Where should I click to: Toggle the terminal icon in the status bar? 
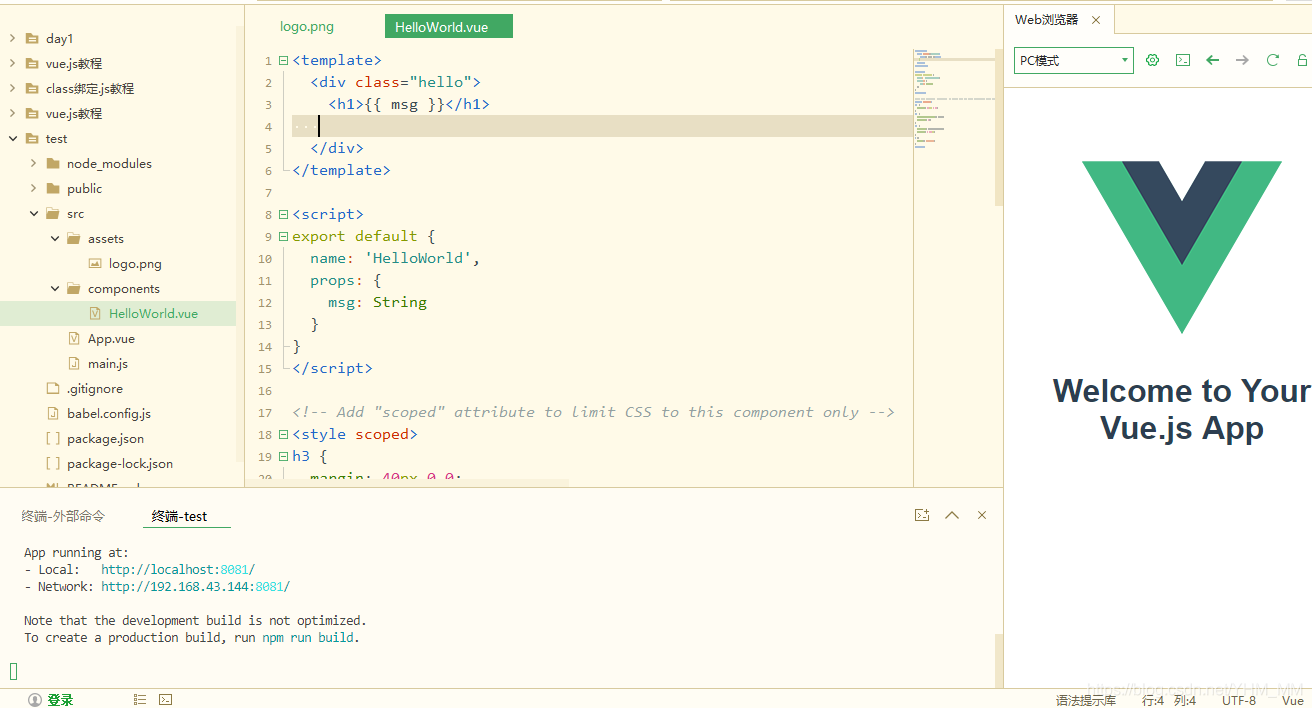(166, 700)
